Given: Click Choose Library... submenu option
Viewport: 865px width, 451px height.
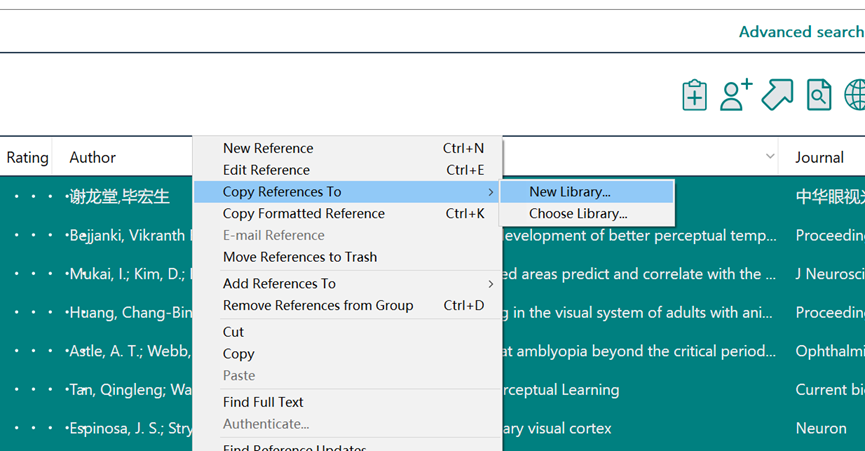Looking at the screenshot, I should [x=586, y=213].
